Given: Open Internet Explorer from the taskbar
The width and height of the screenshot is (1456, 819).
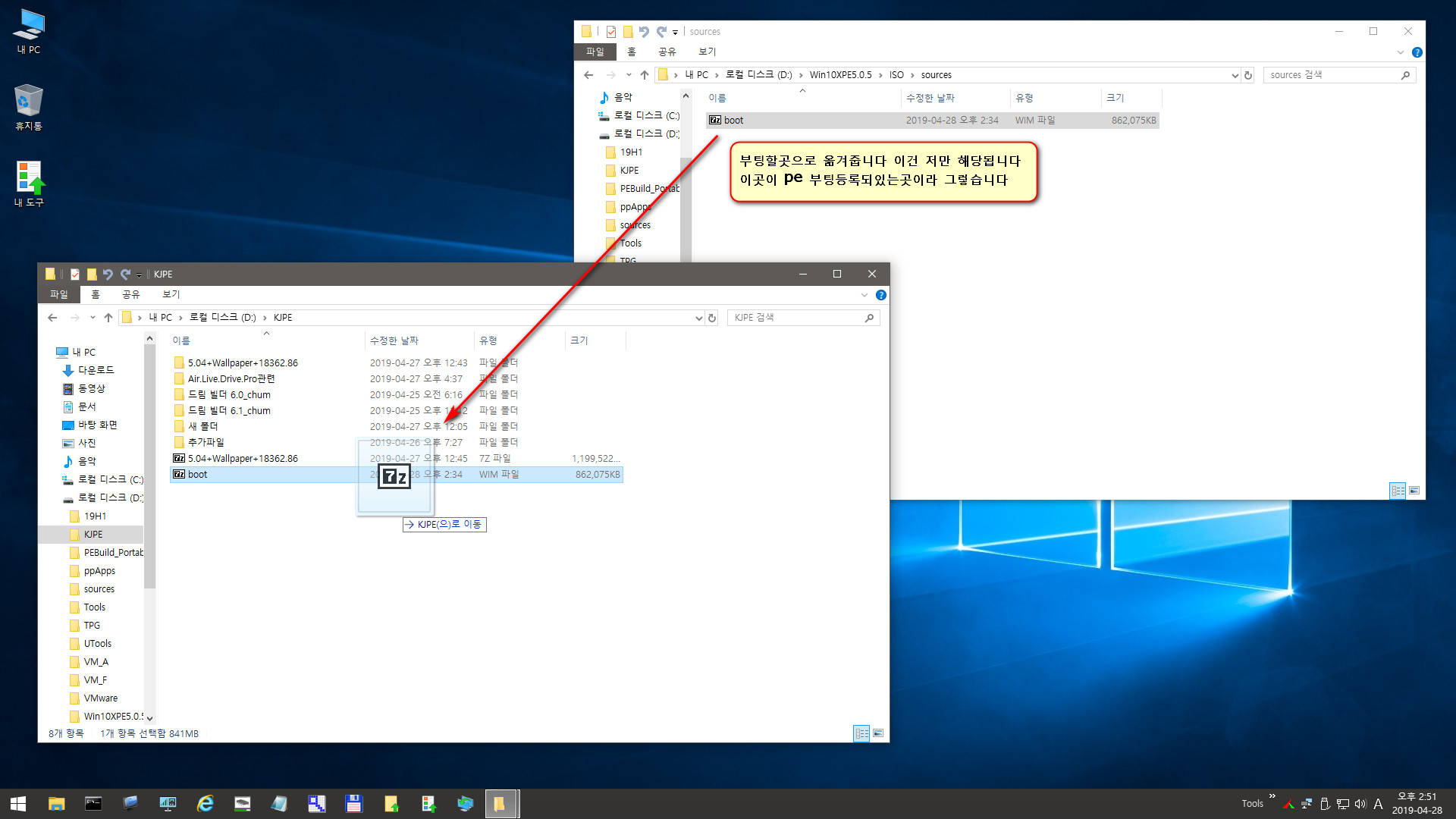Looking at the screenshot, I should [x=205, y=804].
